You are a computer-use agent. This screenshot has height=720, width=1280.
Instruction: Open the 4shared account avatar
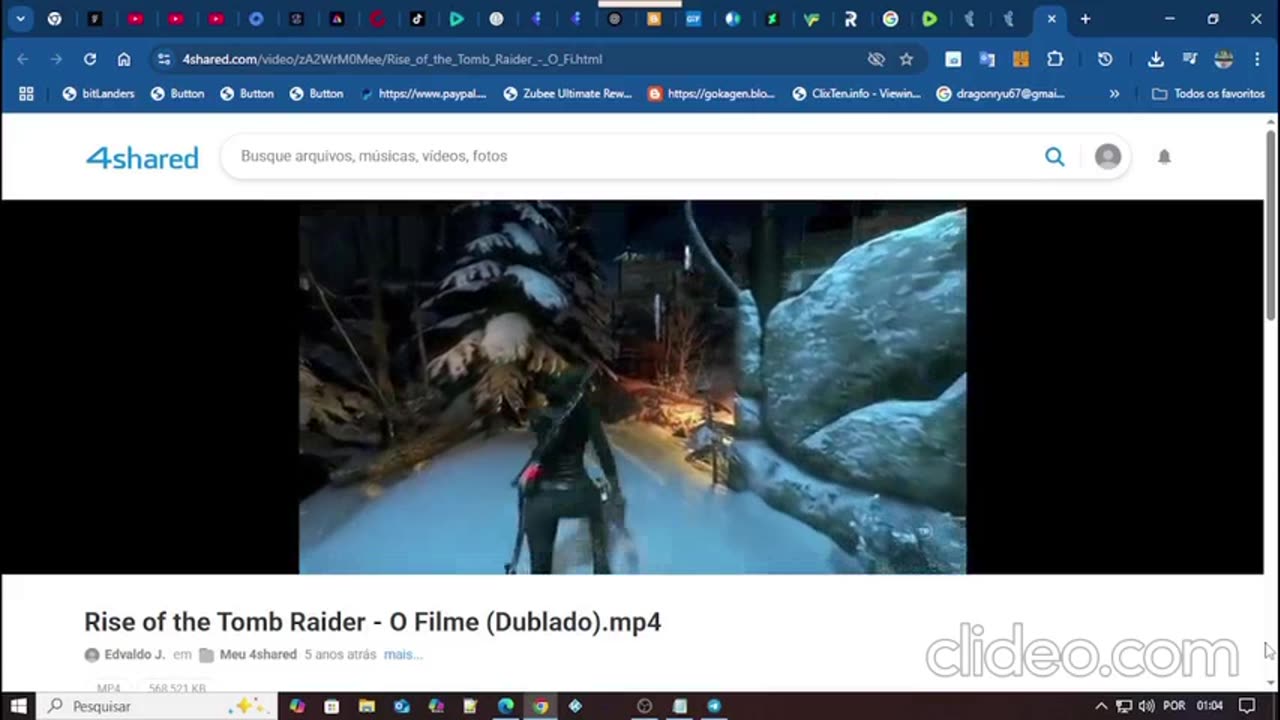[1107, 156]
